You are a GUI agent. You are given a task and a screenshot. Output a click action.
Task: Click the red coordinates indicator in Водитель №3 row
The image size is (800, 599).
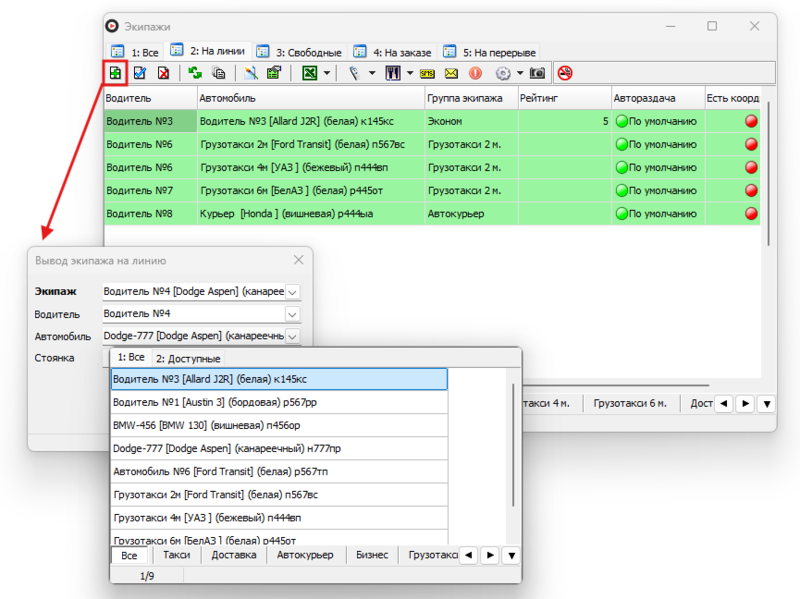pyautogui.click(x=751, y=121)
